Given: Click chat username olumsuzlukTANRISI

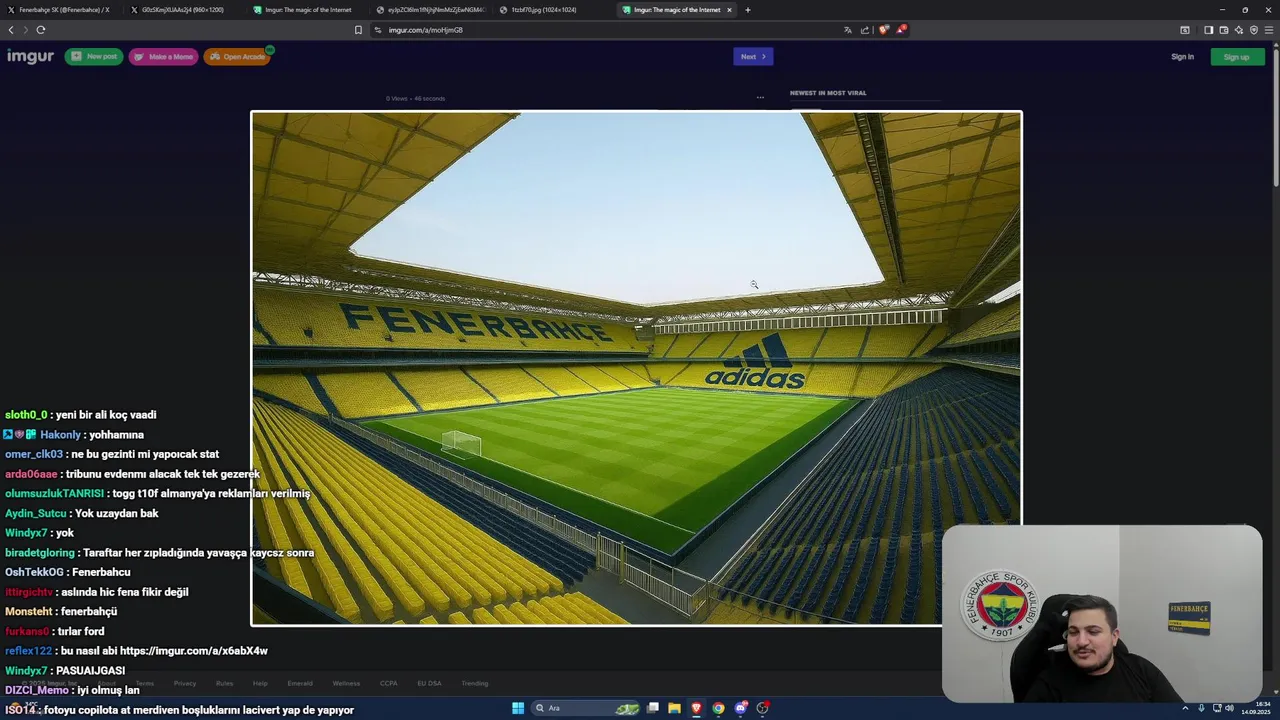Looking at the screenshot, I should coord(54,494).
